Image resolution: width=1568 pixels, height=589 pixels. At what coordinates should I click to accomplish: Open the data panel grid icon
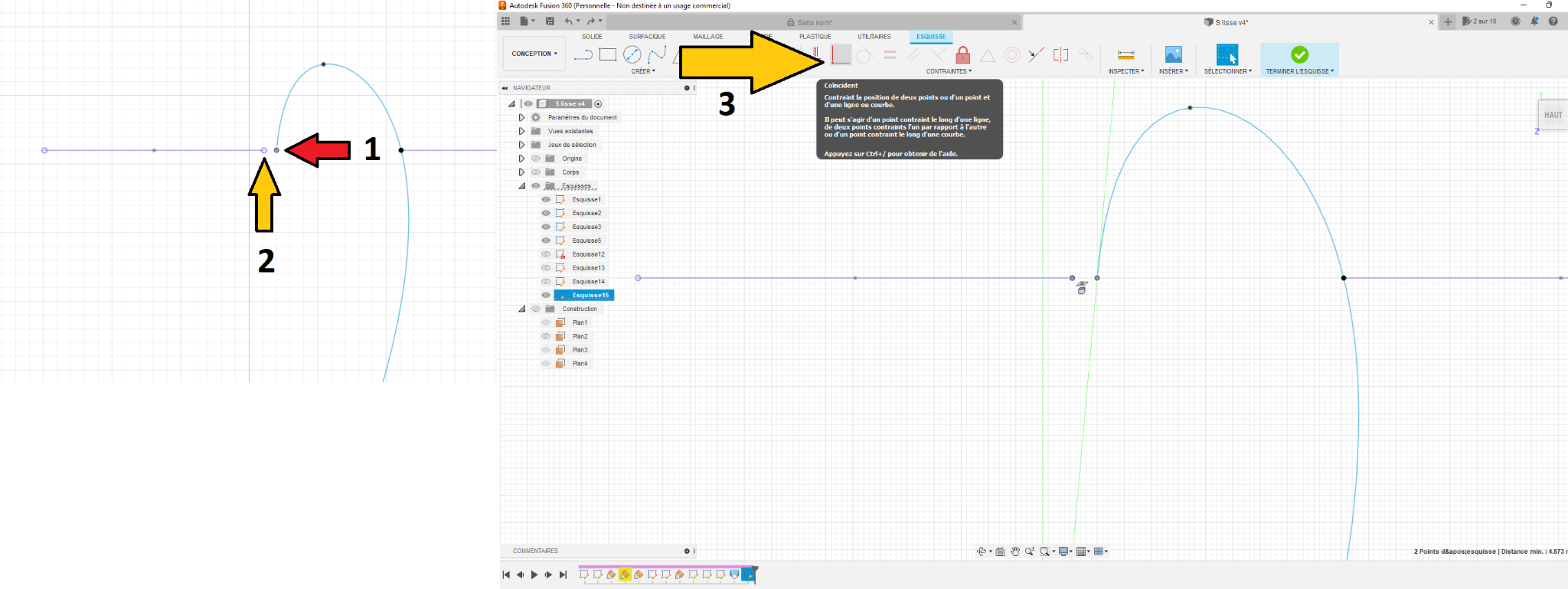point(505,21)
